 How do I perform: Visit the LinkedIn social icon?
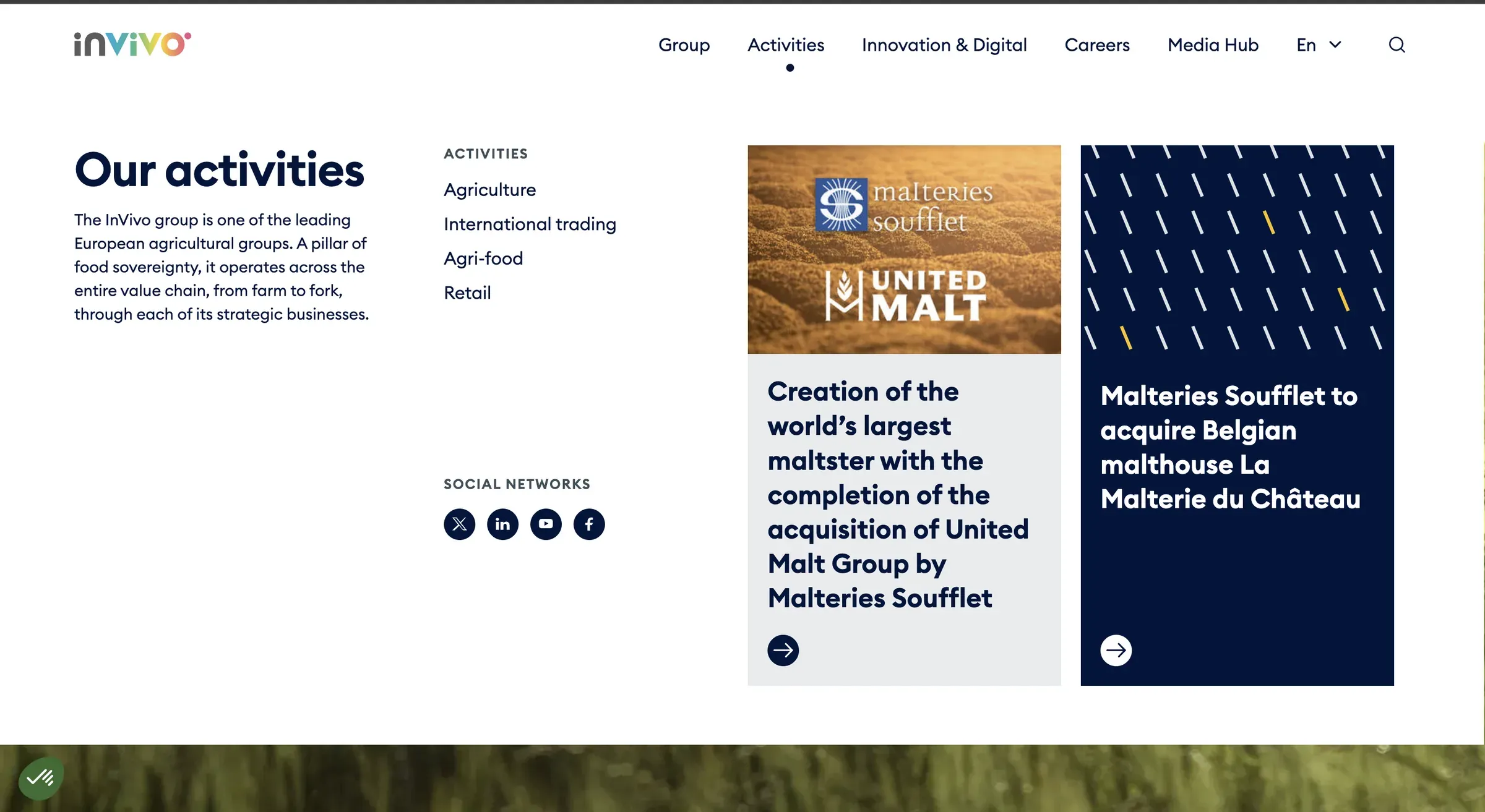tap(502, 524)
